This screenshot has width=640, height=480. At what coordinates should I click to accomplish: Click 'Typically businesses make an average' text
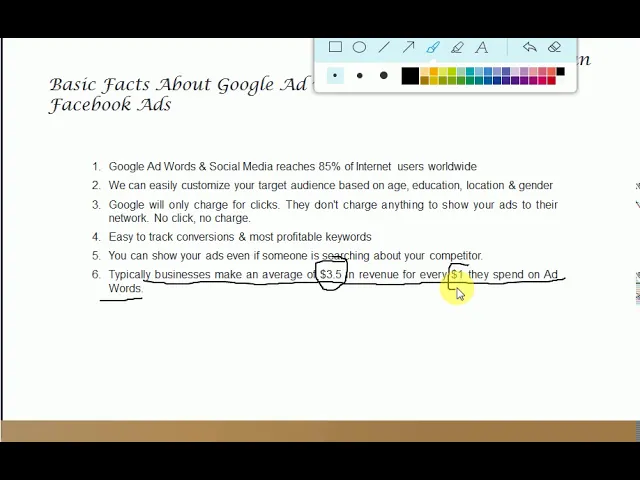pos(204,275)
